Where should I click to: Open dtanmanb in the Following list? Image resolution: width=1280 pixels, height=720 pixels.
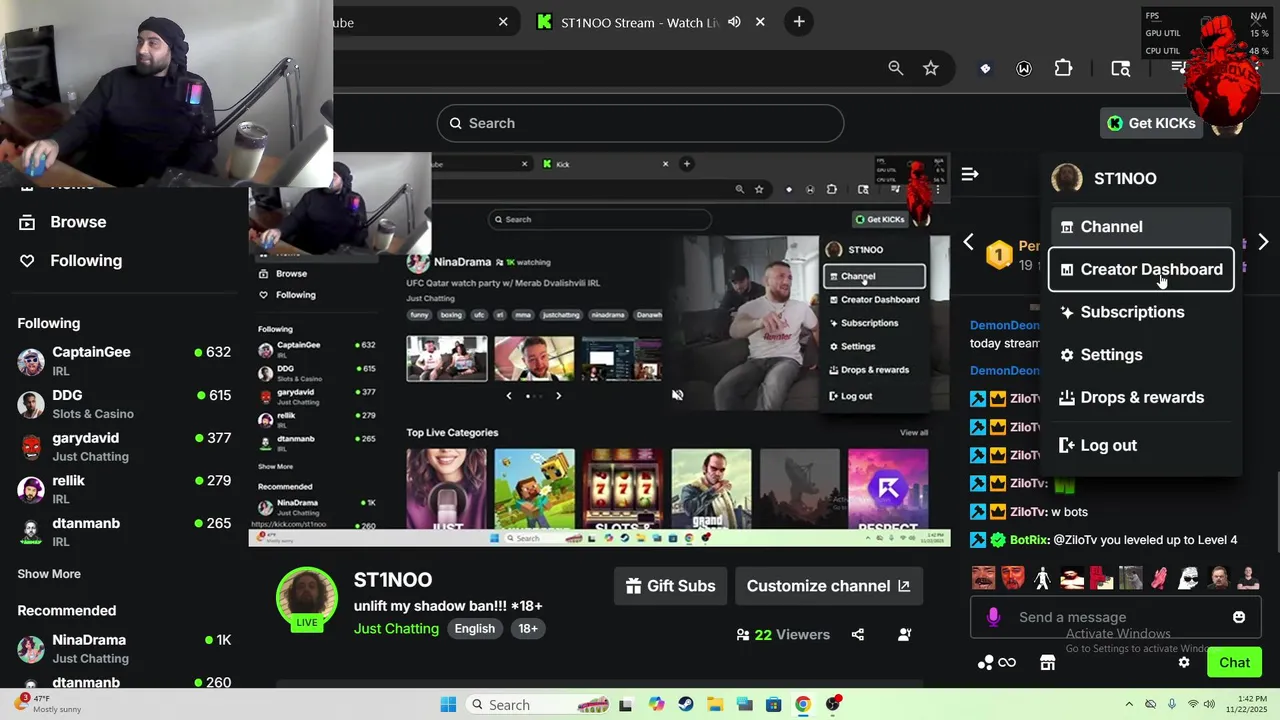coord(124,532)
